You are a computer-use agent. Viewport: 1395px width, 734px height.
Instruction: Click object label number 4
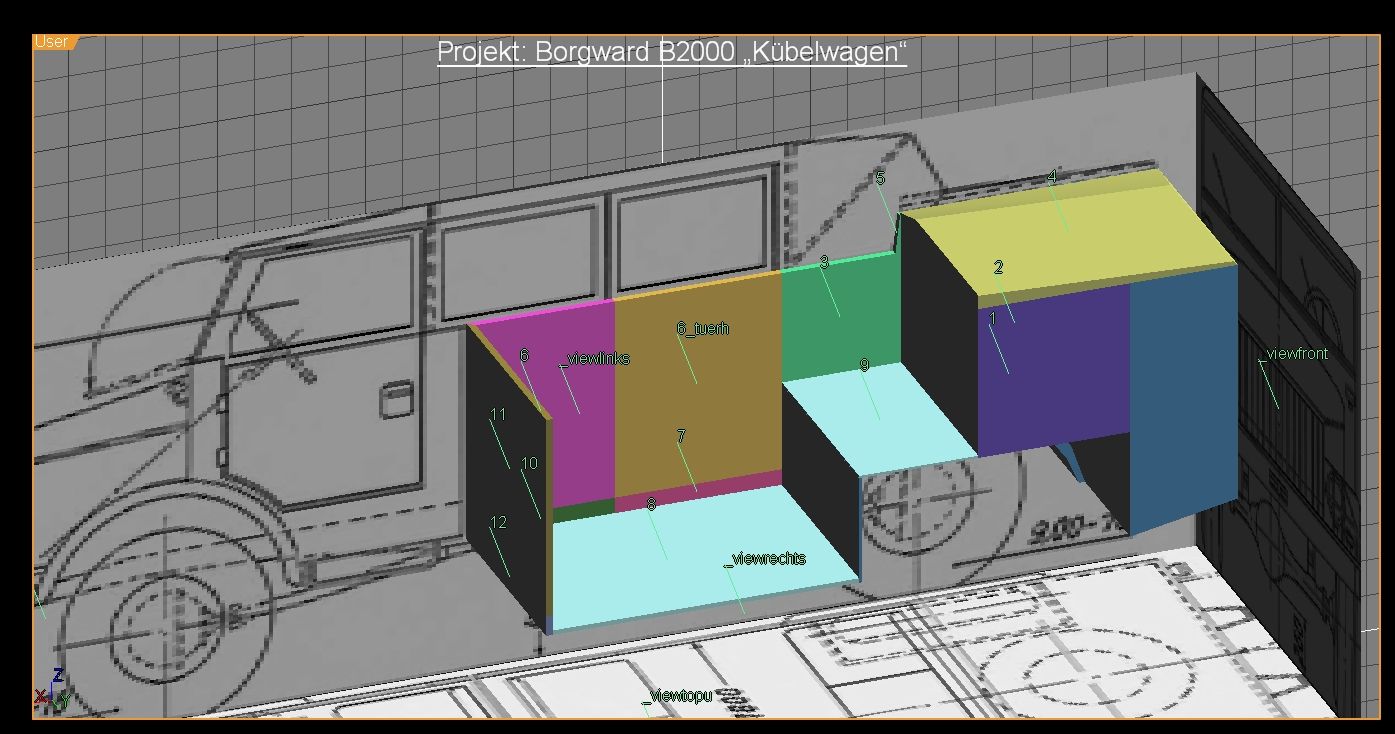[1052, 177]
